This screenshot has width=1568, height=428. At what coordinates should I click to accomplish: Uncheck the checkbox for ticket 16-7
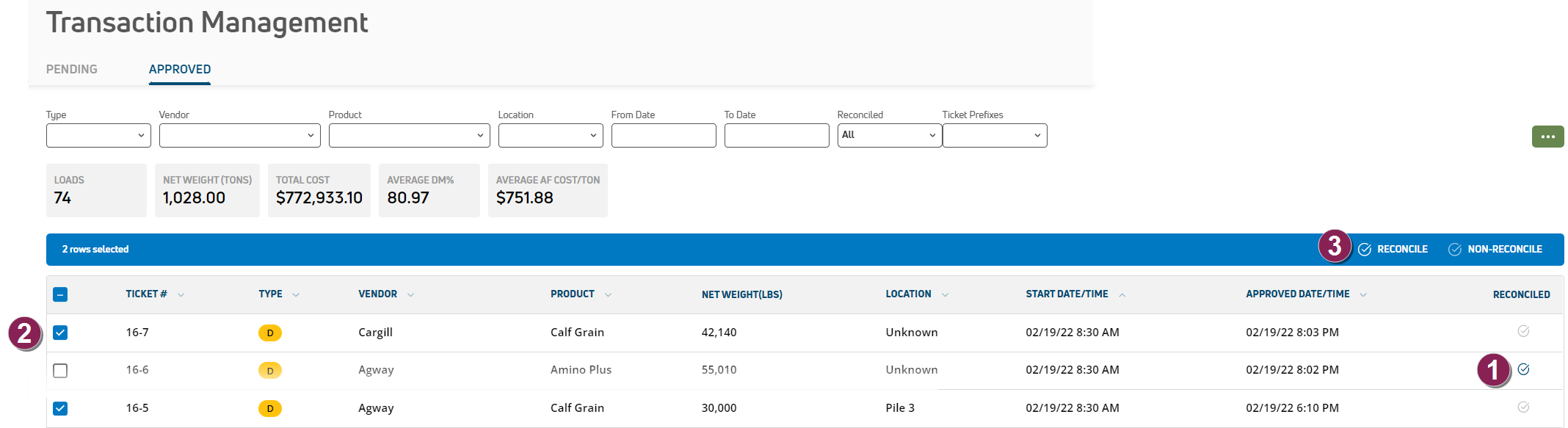coord(60,333)
